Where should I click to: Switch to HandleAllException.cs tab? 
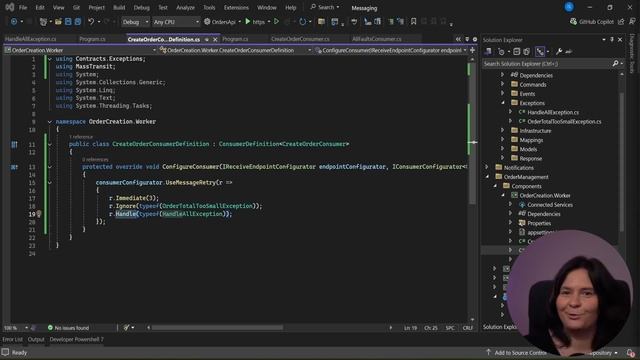pos(31,39)
